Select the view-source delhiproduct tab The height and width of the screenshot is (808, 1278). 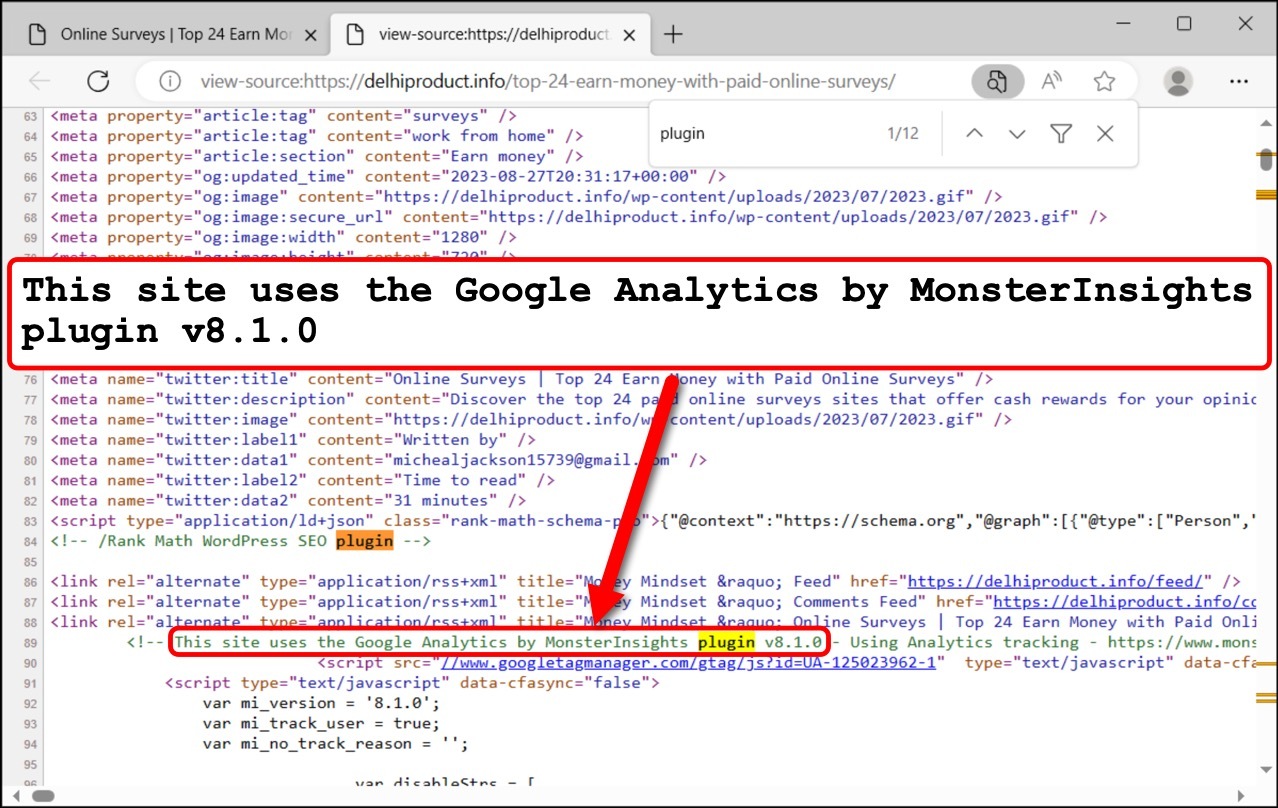(489, 35)
